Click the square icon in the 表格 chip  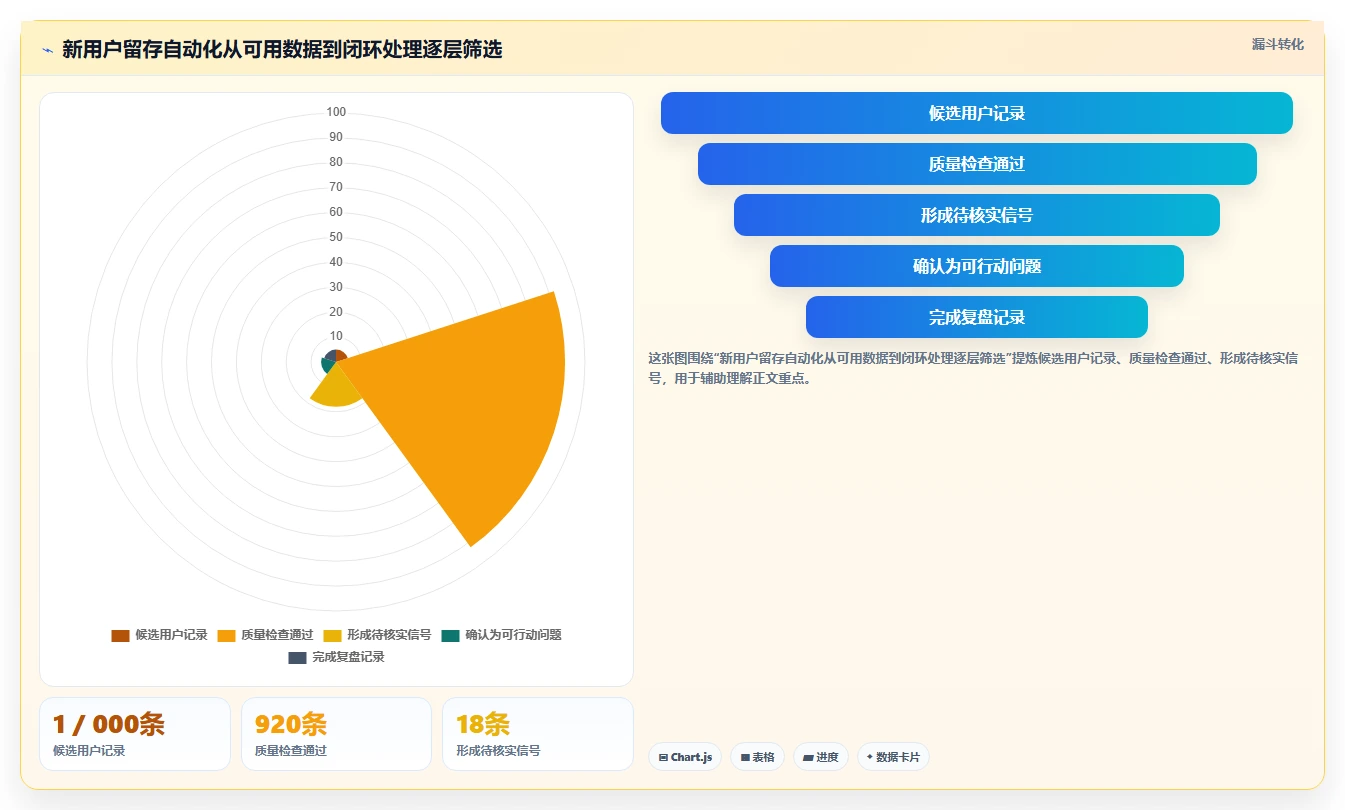point(745,758)
